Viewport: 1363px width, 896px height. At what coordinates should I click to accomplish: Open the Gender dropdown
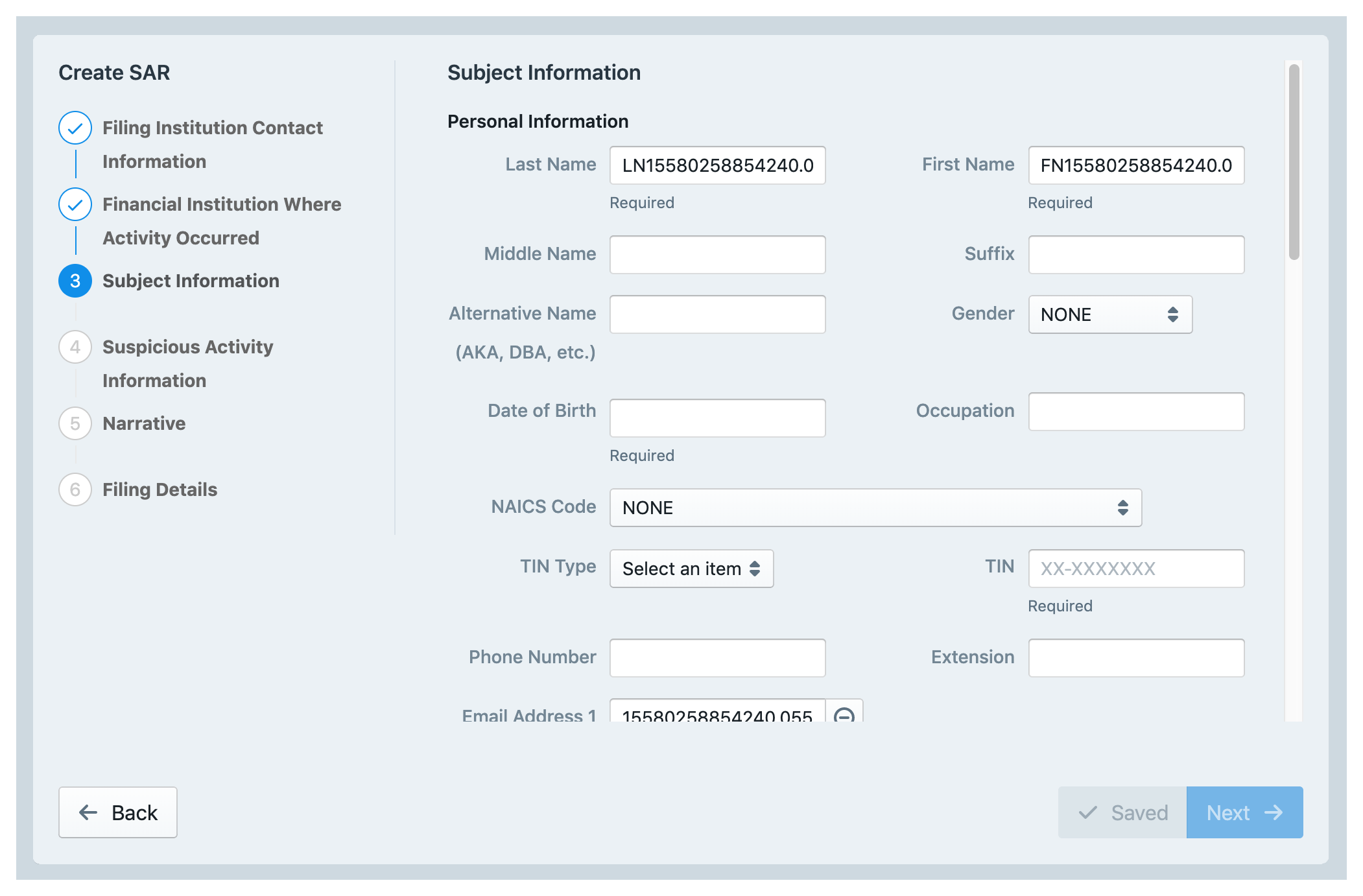[x=1109, y=314]
